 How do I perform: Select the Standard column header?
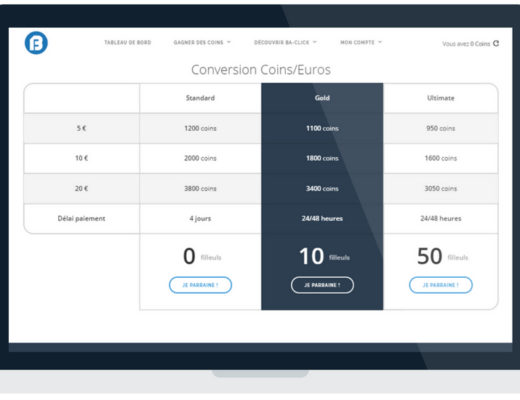click(x=200, y=98)
